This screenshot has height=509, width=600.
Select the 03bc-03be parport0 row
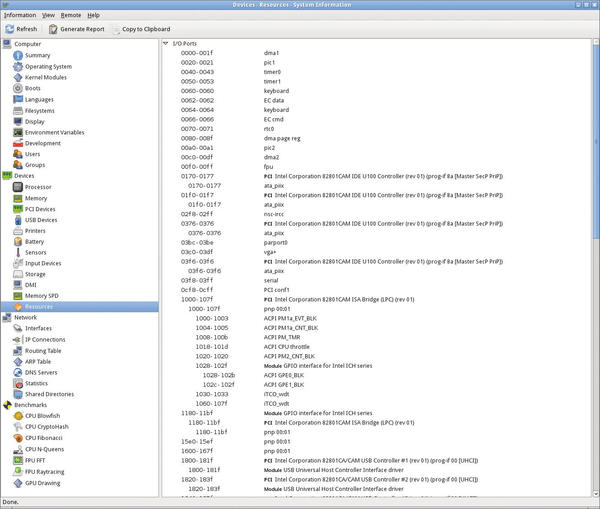tap(377, 243)
